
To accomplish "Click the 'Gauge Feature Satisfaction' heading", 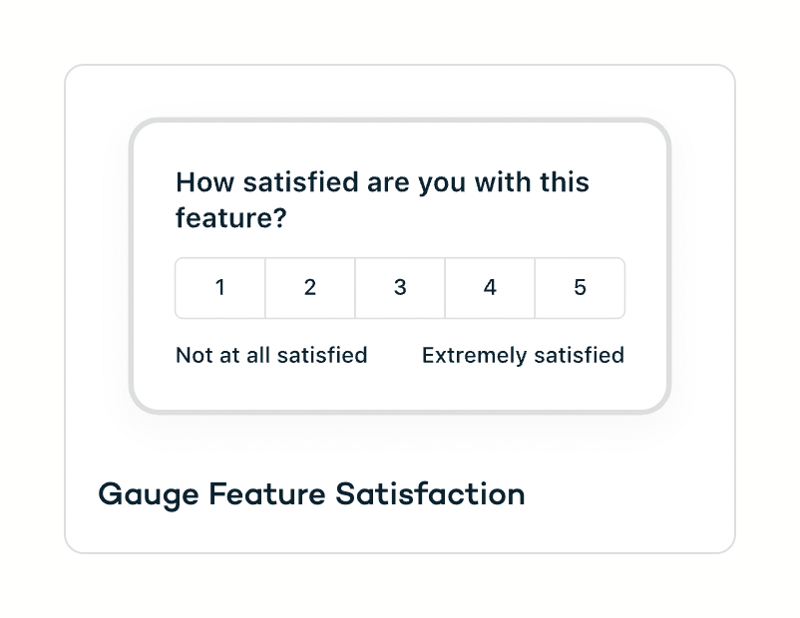I will 311,494.
